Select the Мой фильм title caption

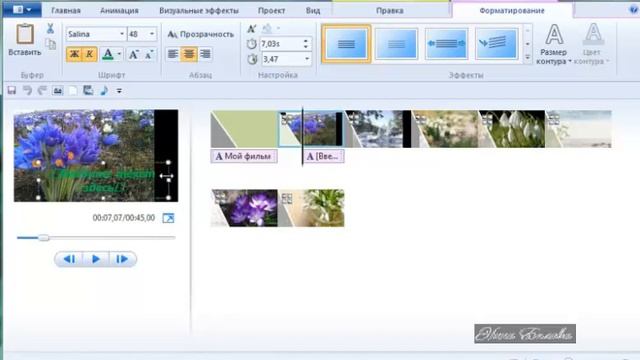pyautogui.click(x=244, y=156)
